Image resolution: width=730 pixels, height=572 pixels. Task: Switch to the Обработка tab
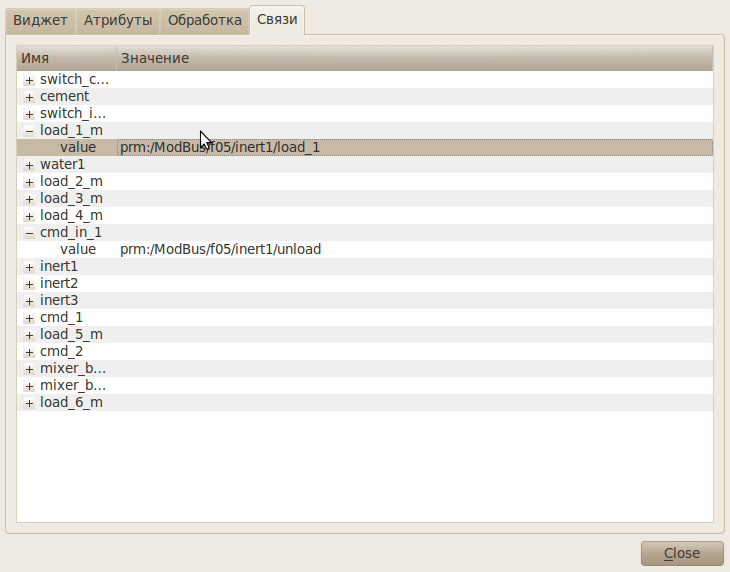pos(204,20)
